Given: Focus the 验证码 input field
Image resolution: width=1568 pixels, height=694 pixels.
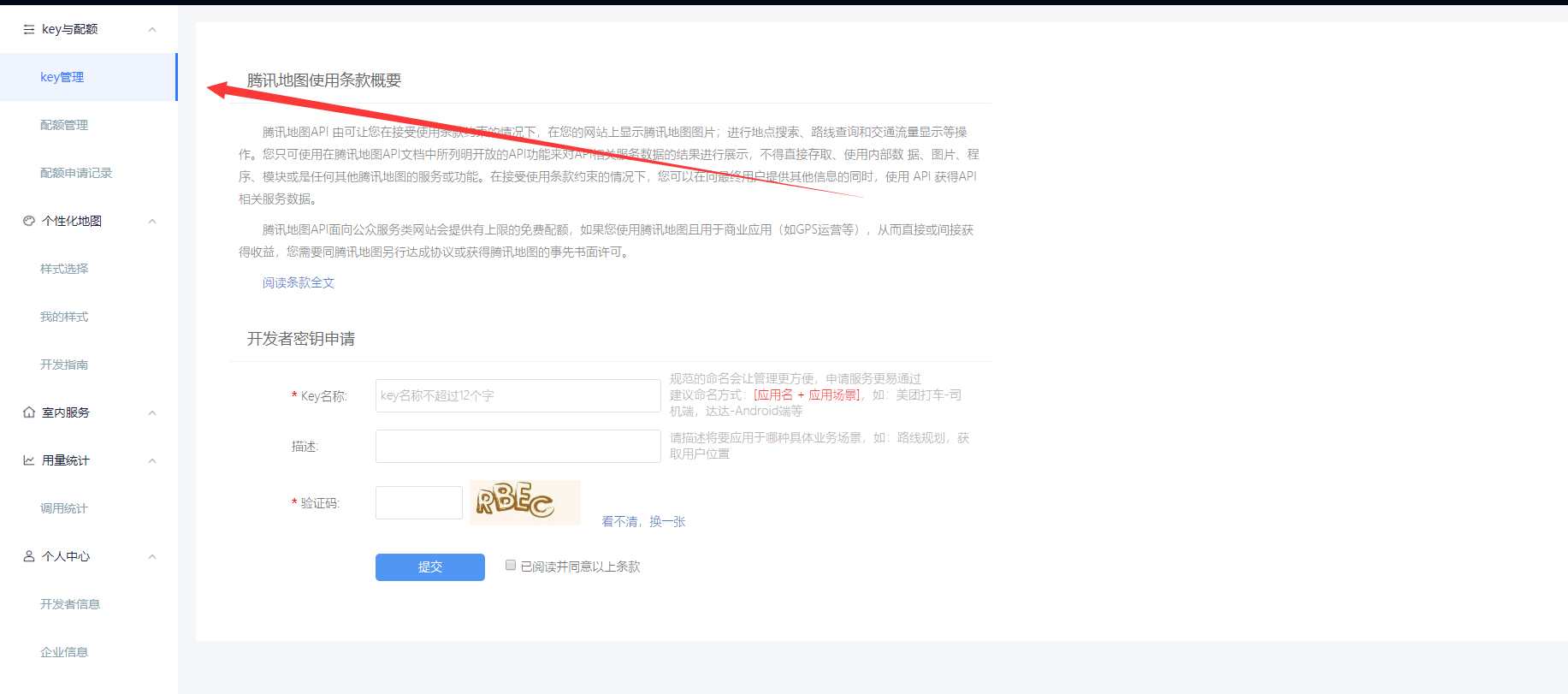Looking at the screenshot, I should tap(419, 502).
